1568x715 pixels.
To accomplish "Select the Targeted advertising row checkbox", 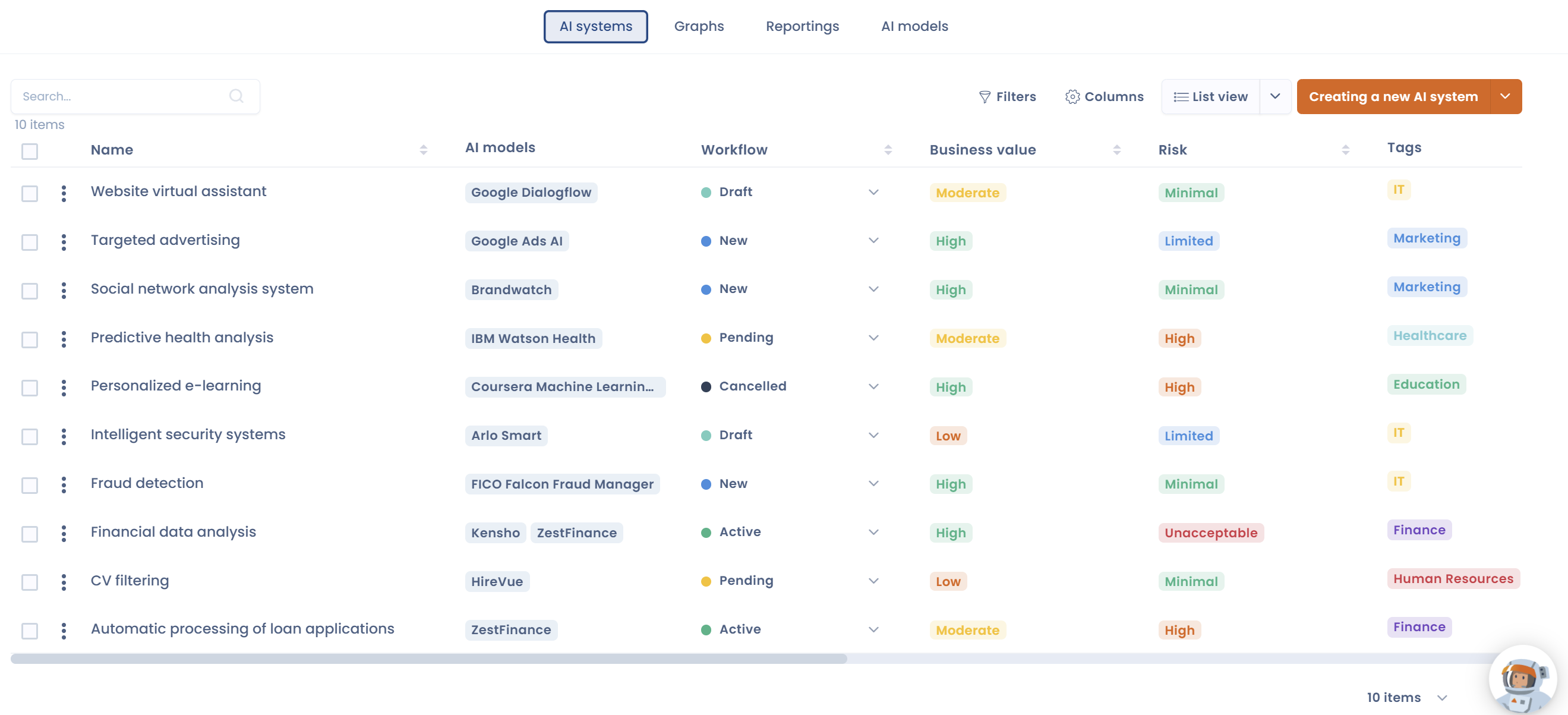I will (x=30, y=242).
